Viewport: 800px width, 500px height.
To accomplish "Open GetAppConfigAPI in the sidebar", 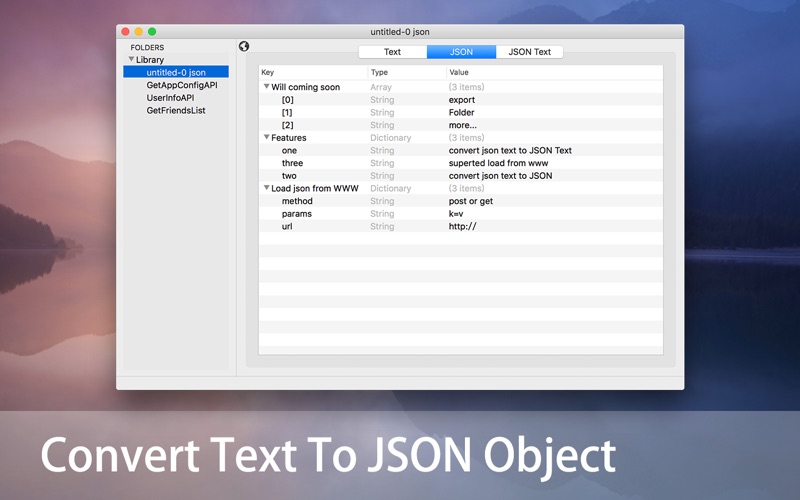I will (x=182, y=85).
